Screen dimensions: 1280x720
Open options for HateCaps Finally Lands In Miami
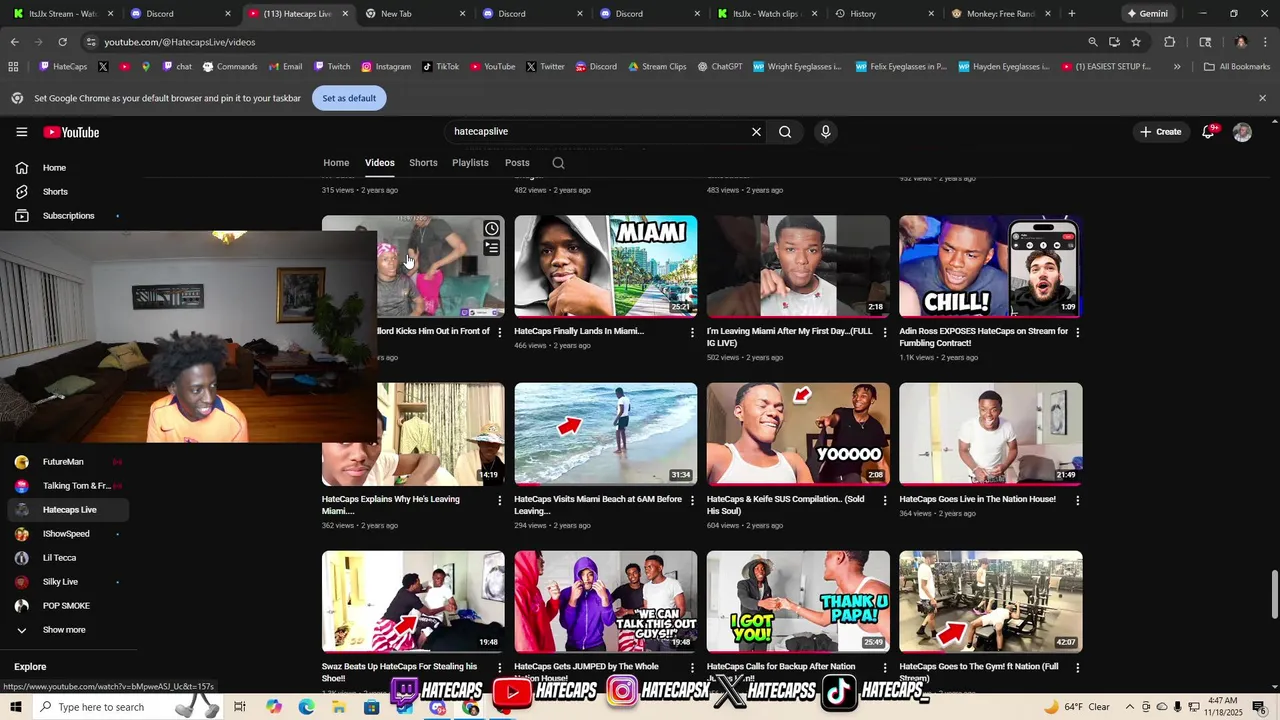click(692, 332)
